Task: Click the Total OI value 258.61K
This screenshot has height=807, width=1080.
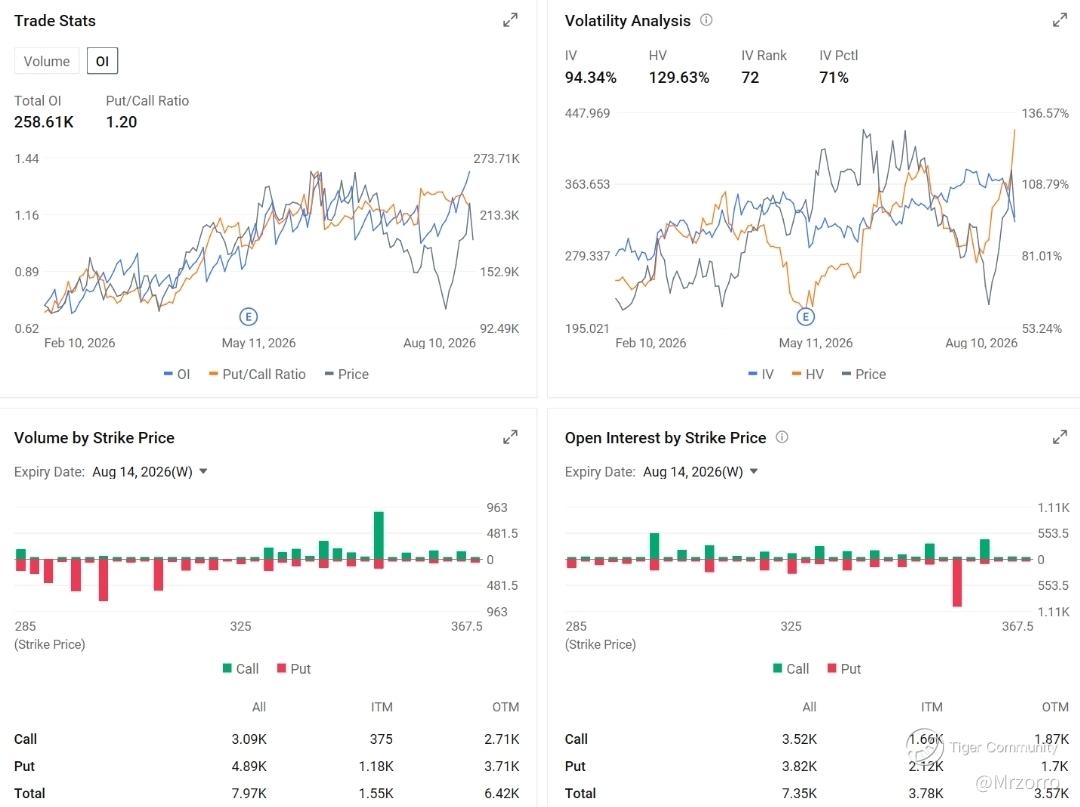Action: coord(43,122)
